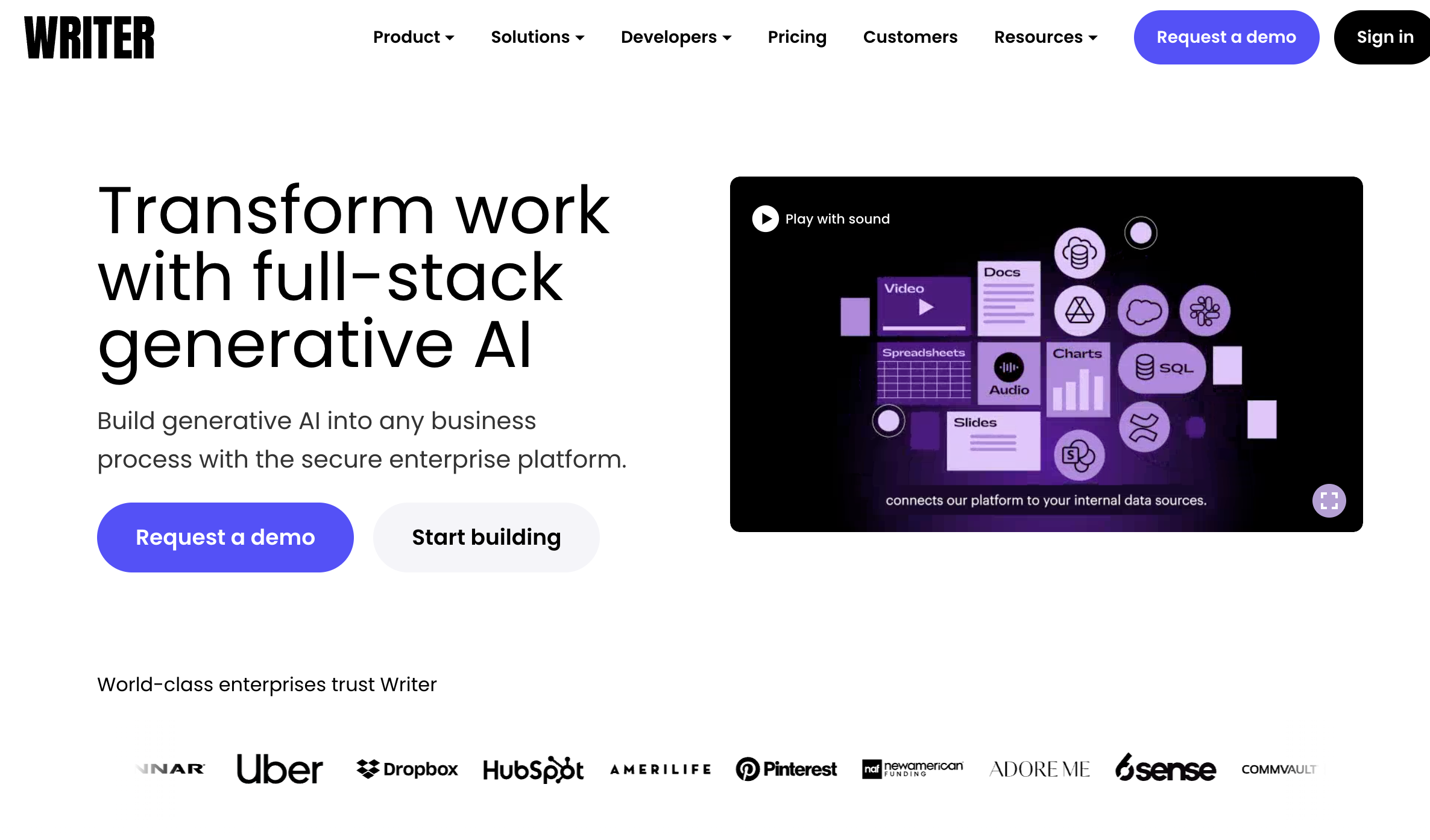Click the Pricing menu item
Viewport: 1430px width, 840px height.
pyautogui.click(x=797, y=37)
